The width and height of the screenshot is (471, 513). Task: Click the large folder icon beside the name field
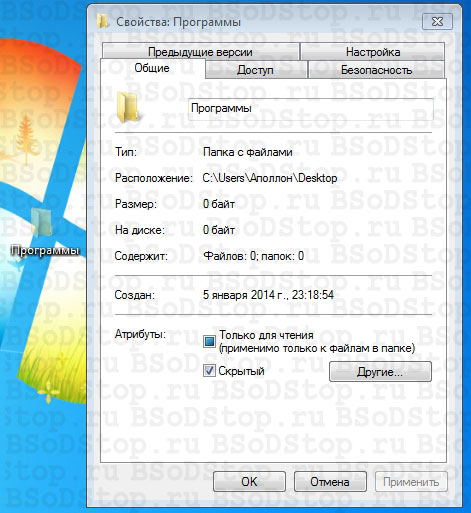coord(128,107)
